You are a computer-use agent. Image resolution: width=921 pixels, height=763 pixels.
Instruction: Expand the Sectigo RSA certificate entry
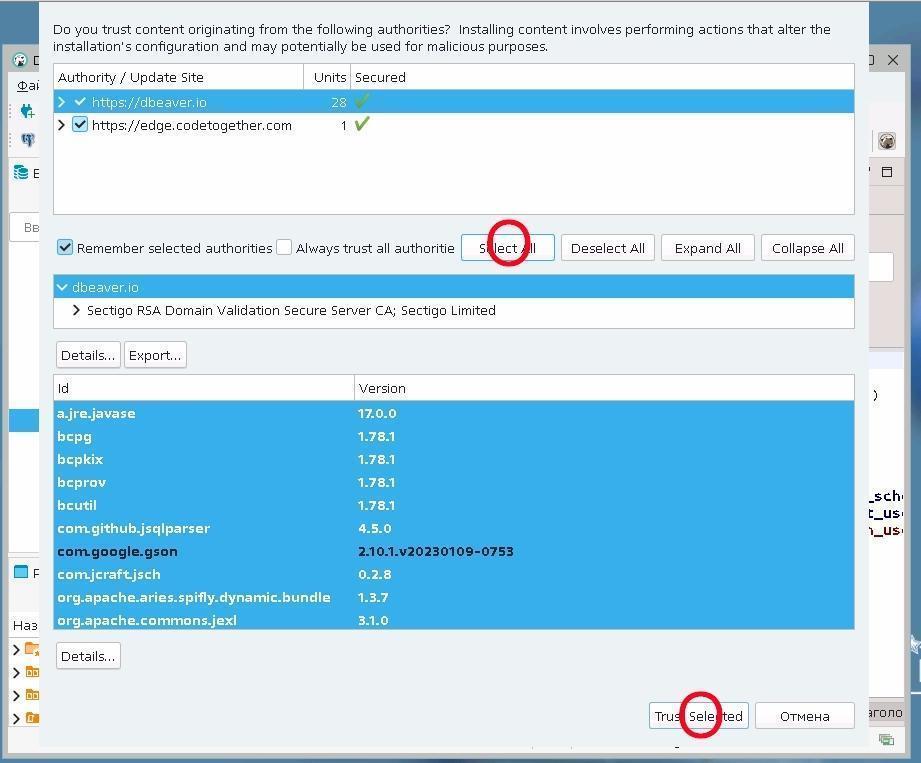[76, 310]
